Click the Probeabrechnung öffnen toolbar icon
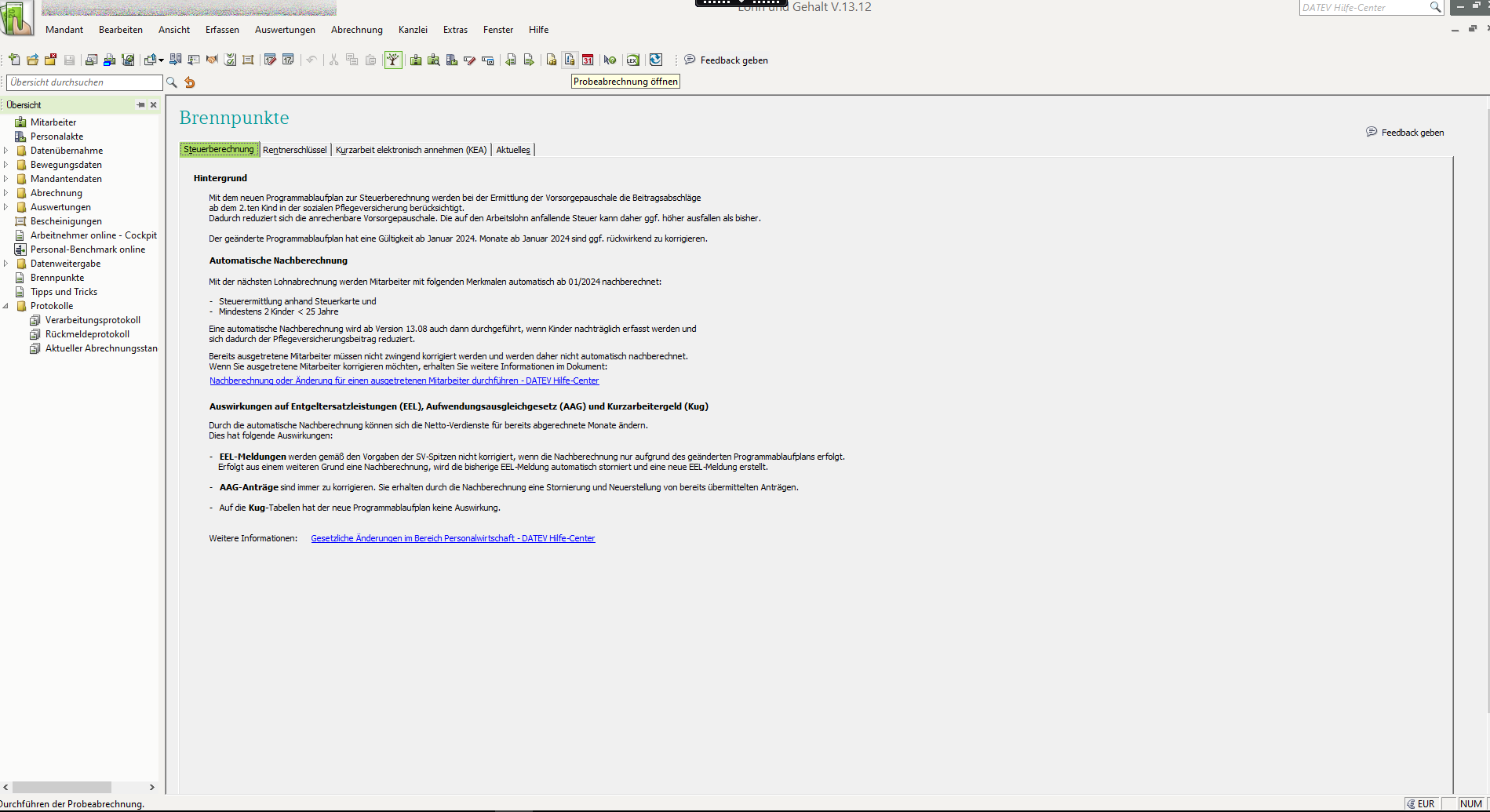Viewport: 1490px width, 812px height. point(570,60)
